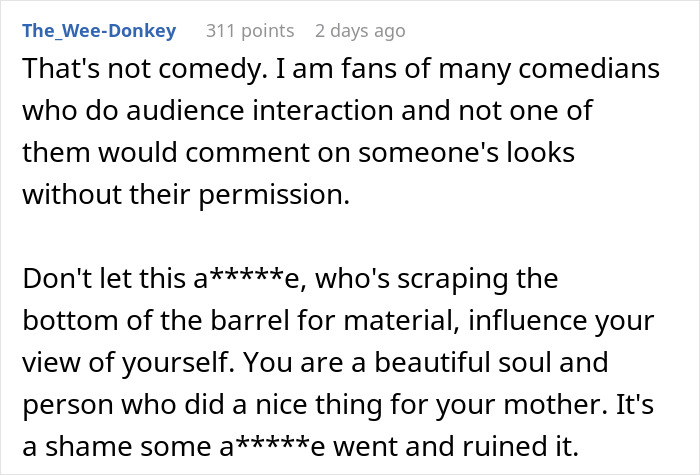Click the "2 days ago" timestamp
Image resolution: width=700 pixels, height=475 pixels.
click(360, 31)
